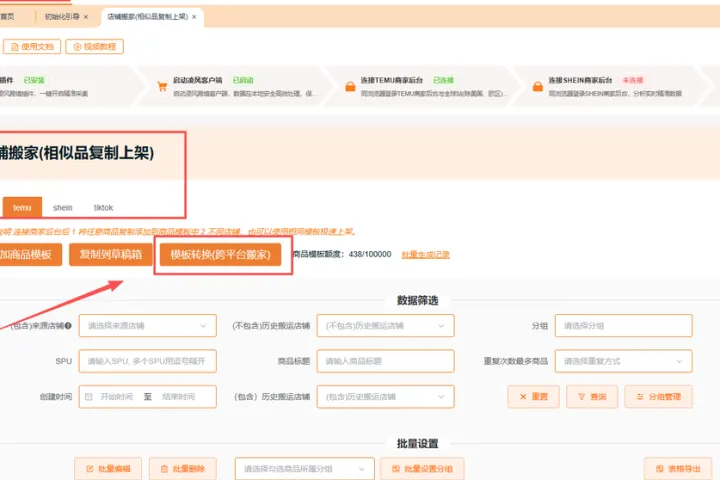Image resolution: width=720 pixels, height=480 pixels.
Task: Click the 商品模板额度 438/100000 text
Action: [x=342, y=254]
